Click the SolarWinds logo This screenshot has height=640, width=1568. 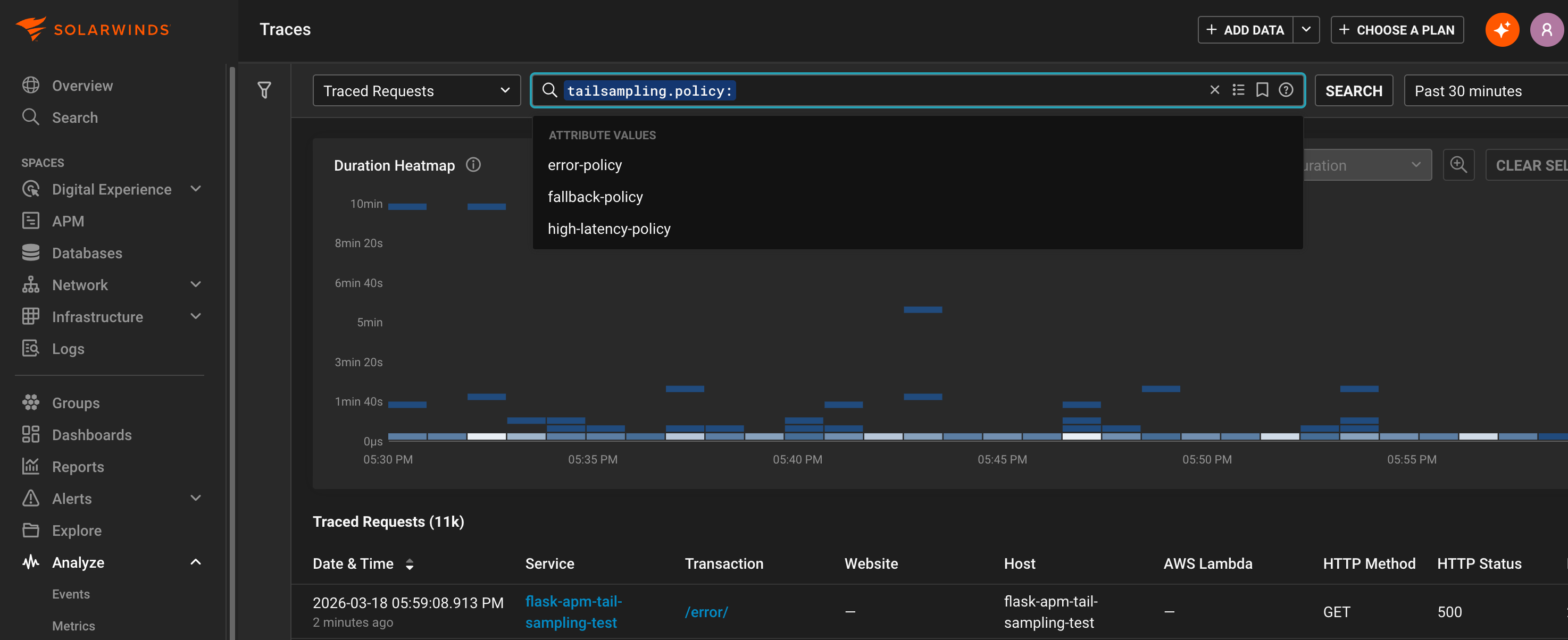pyautogui.click(x=93, y=28)
